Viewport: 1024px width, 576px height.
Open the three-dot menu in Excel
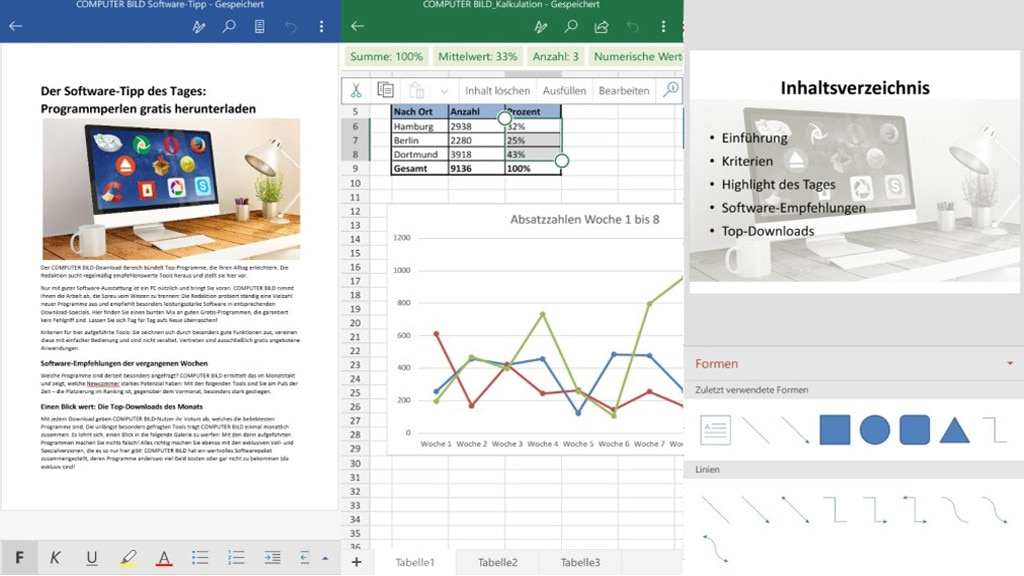point(664,26)
